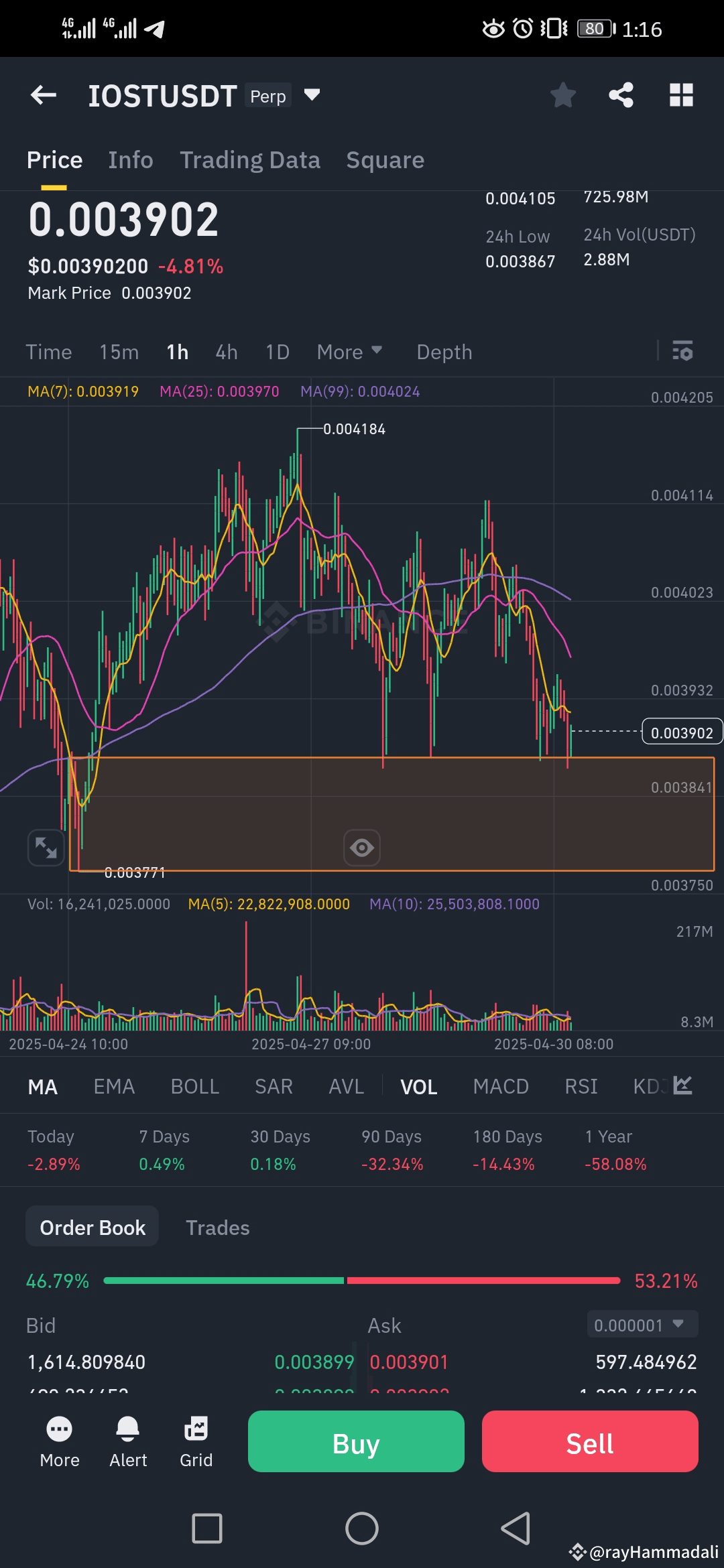
Task: Select the Time chart interval
Action: coord(49,352)
